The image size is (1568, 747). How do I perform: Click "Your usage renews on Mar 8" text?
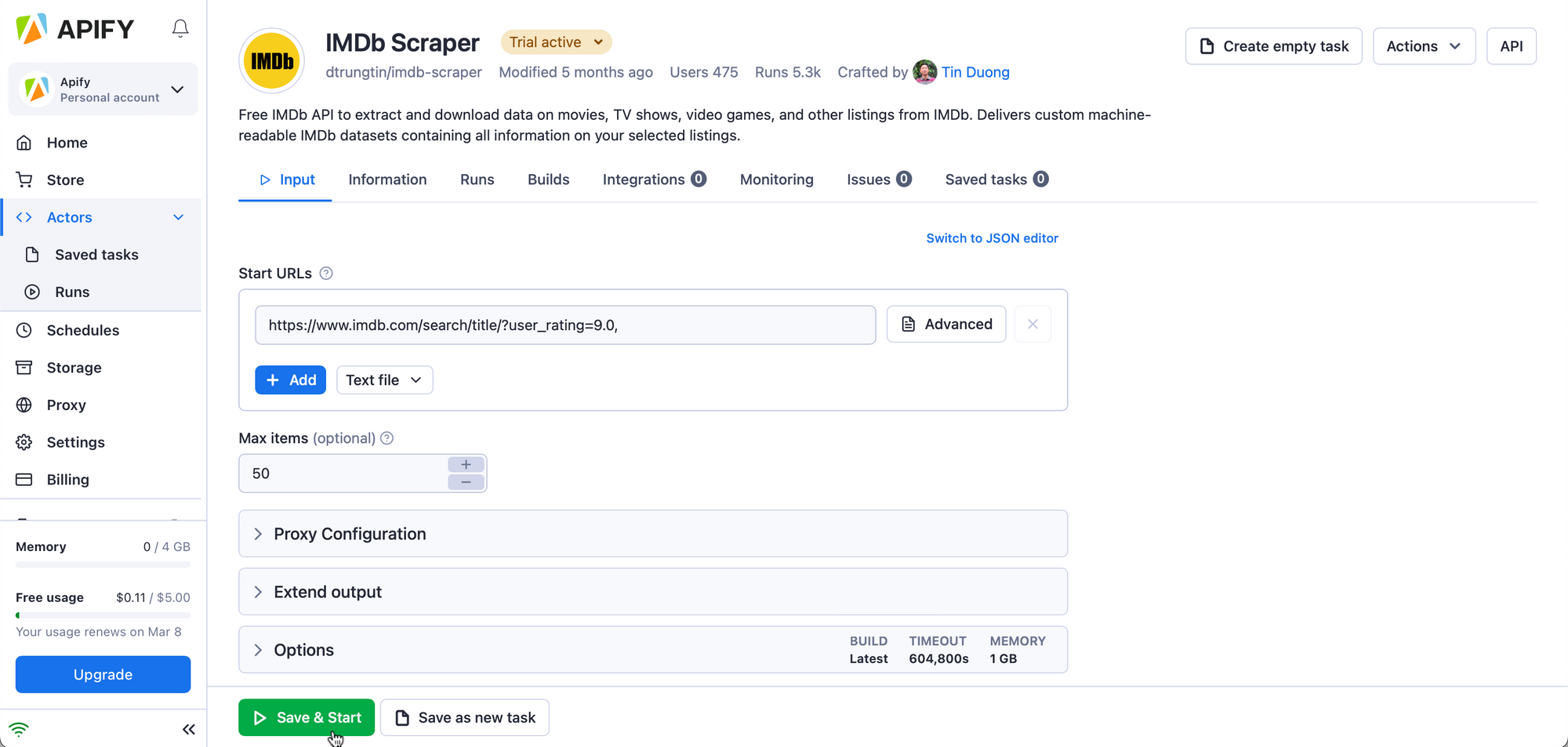pos(99,632)
